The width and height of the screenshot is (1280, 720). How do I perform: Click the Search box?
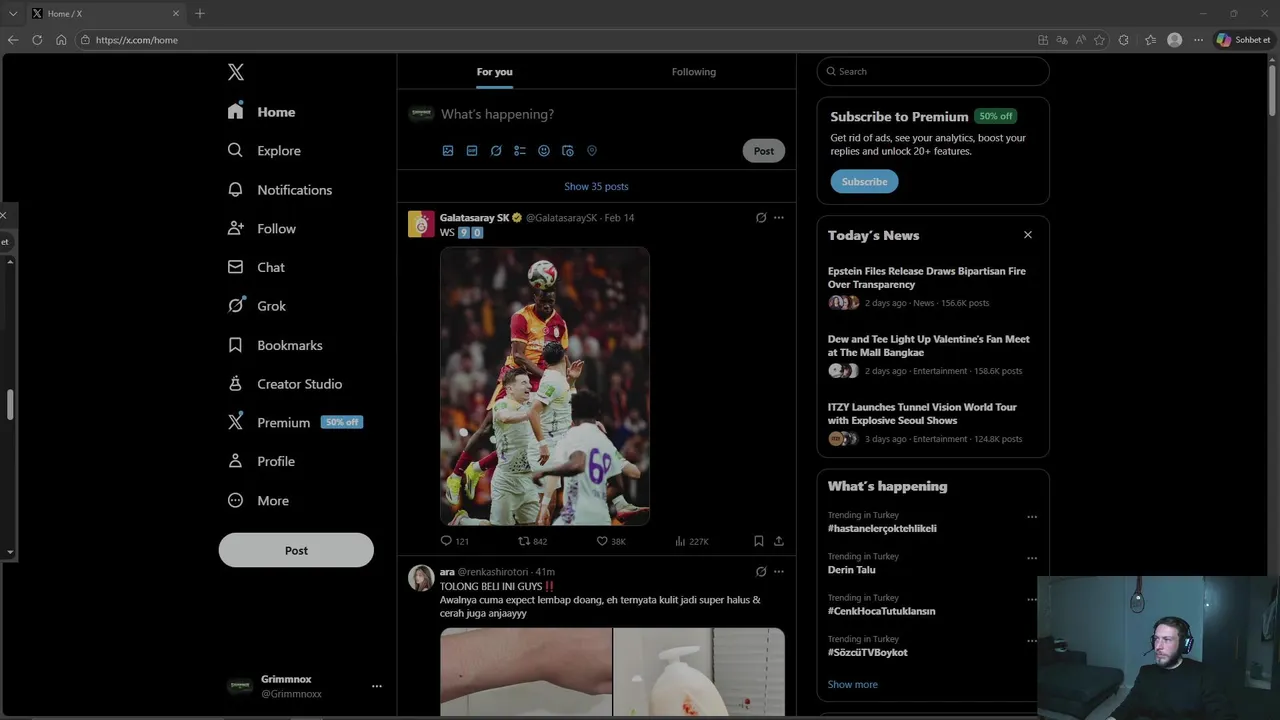point(933,71)
